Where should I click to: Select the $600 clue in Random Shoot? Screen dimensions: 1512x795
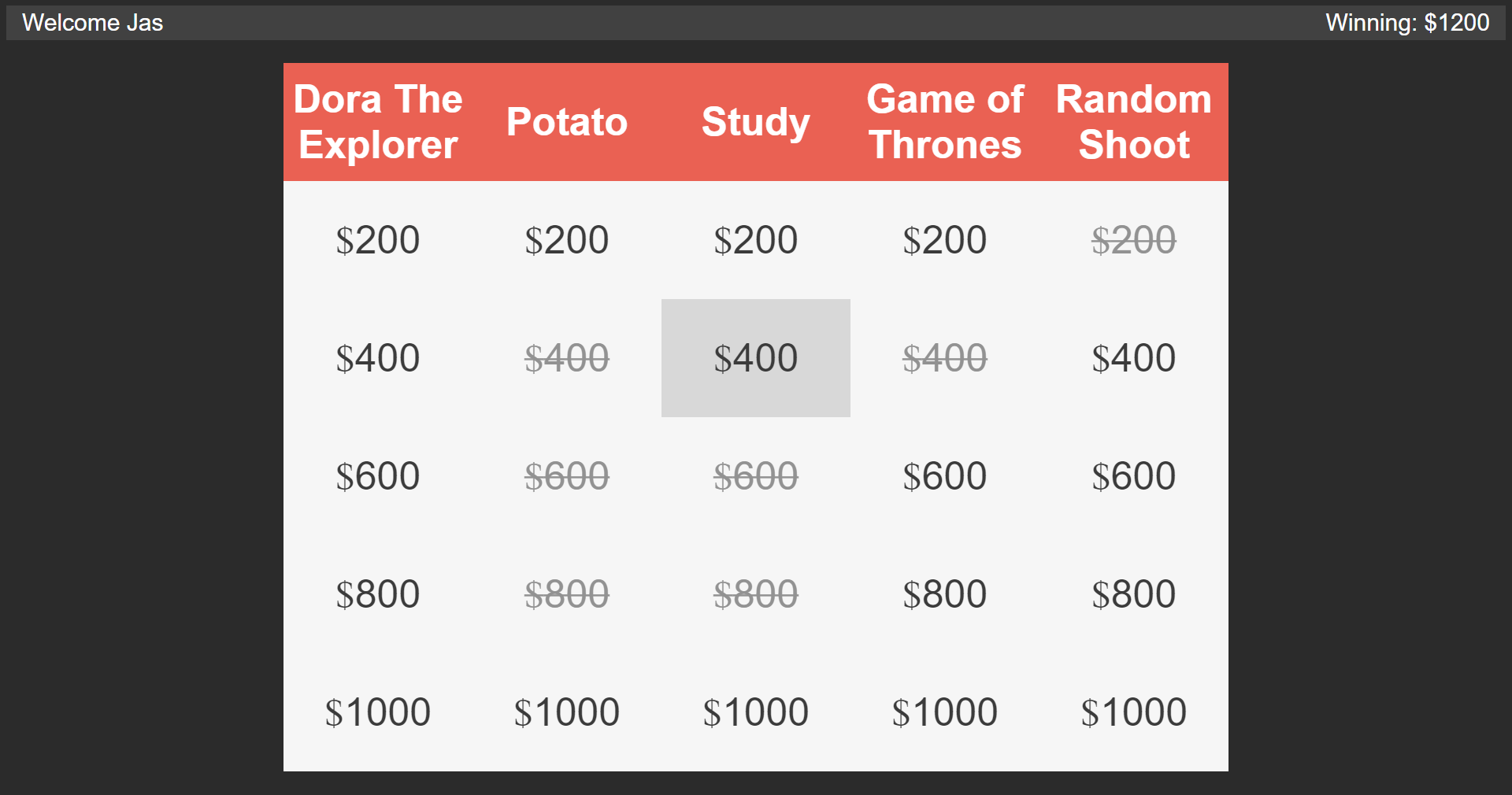click(1133, 475)
